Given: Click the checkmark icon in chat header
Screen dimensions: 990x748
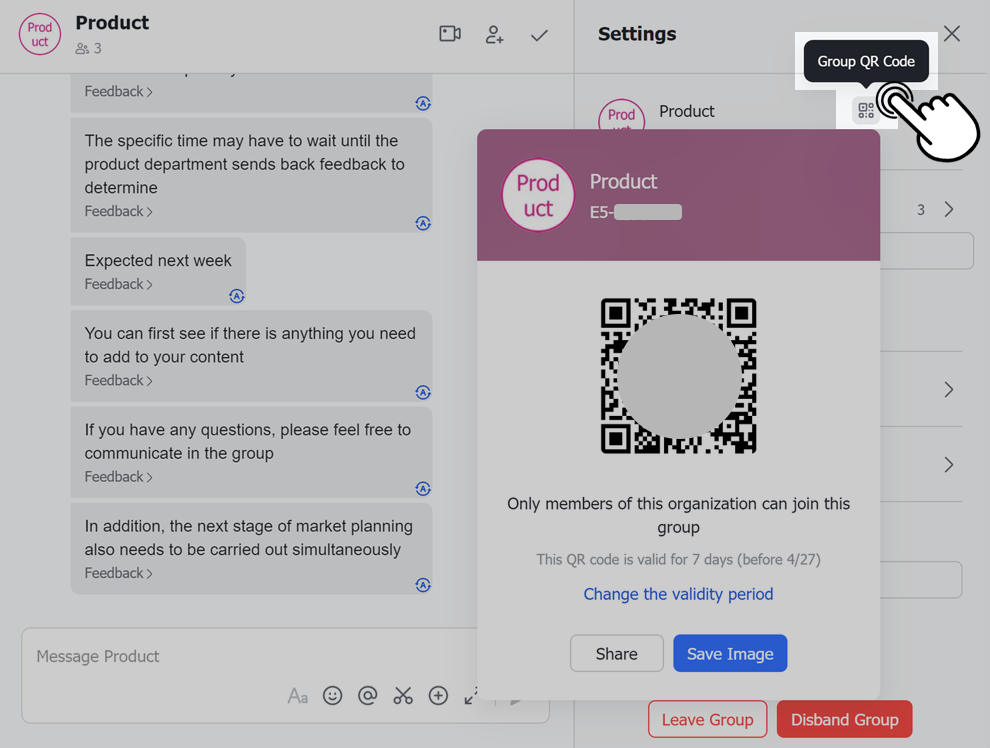Looking at the screenshot, I should tap(539, 35).
